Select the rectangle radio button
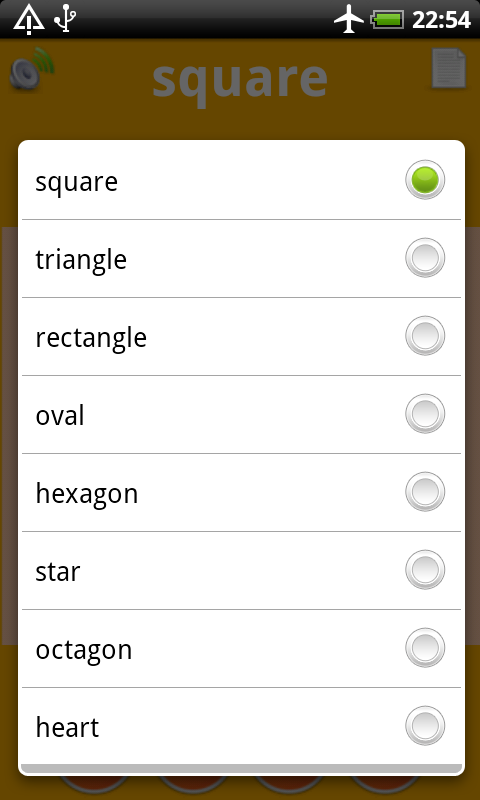 [x=425, y=336]
